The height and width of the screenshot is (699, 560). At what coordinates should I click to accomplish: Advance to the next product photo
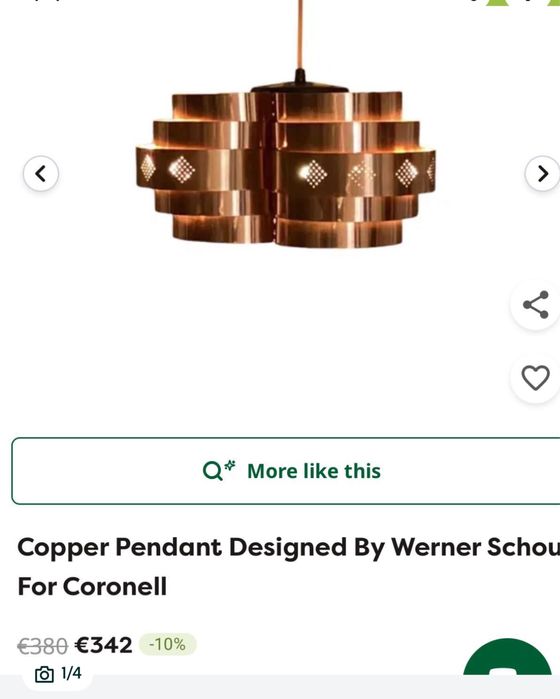pyautogui.click(x=542, y=173)
